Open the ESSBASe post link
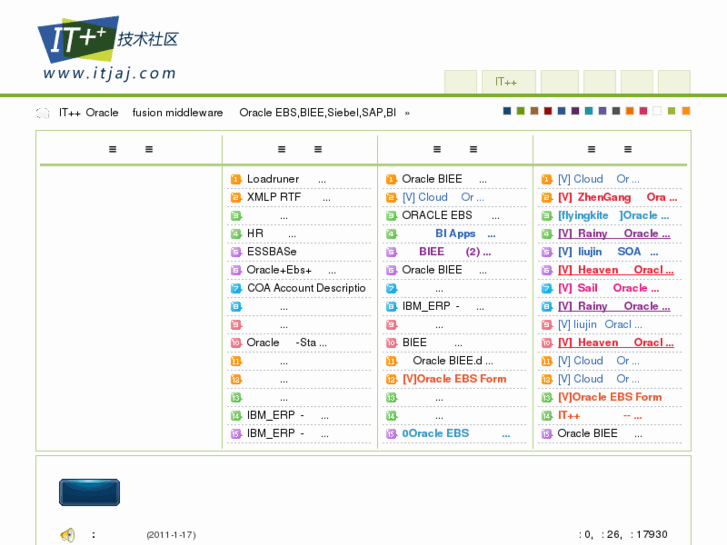 (x=272, y=252)
